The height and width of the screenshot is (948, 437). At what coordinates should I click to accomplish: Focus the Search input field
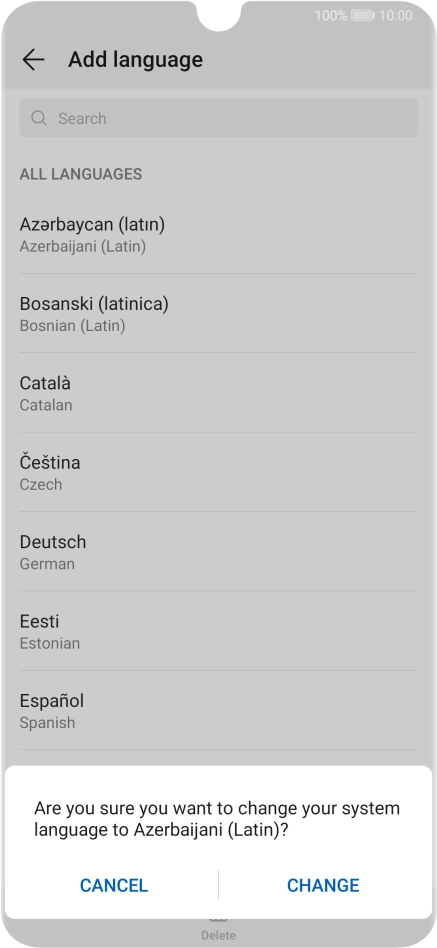(218, 118)
